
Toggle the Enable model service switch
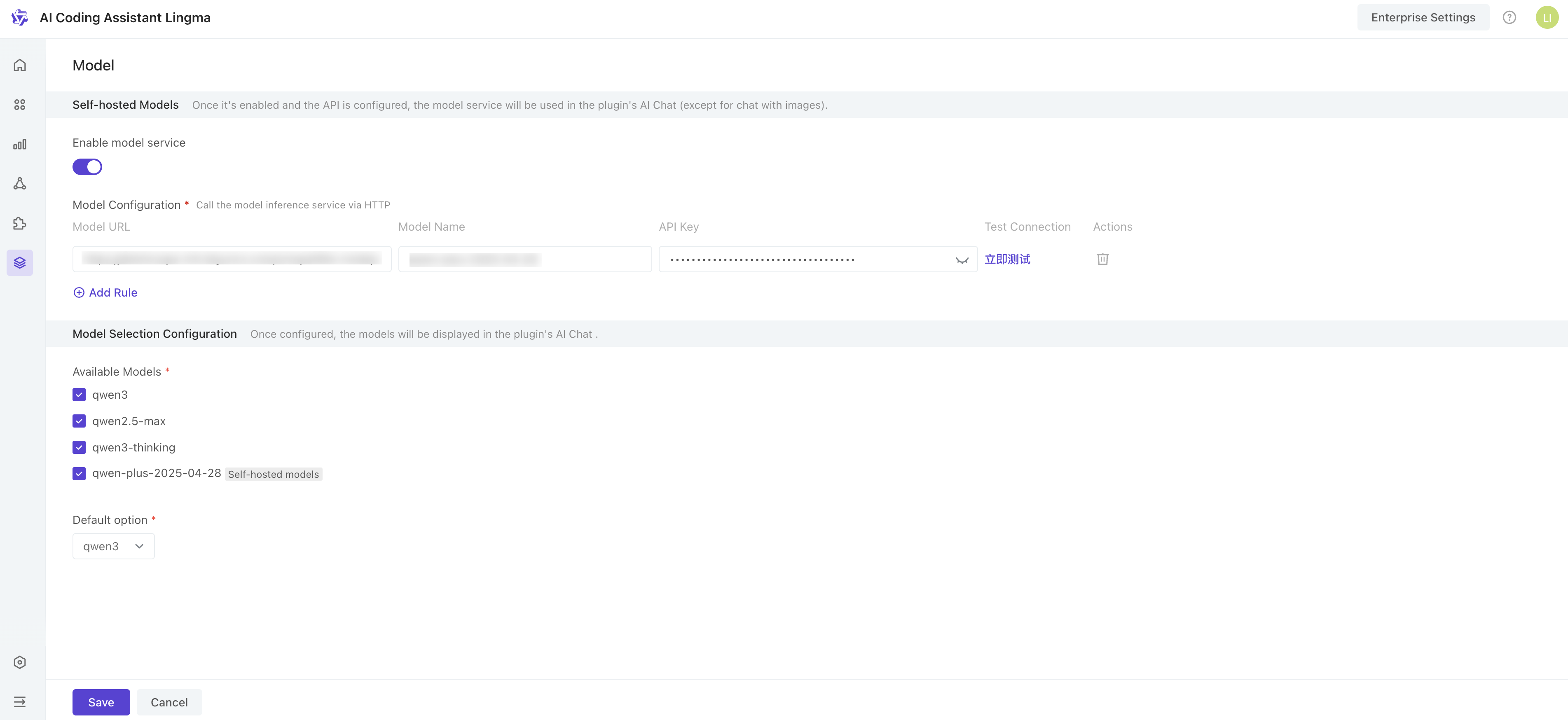coord(87,167)
